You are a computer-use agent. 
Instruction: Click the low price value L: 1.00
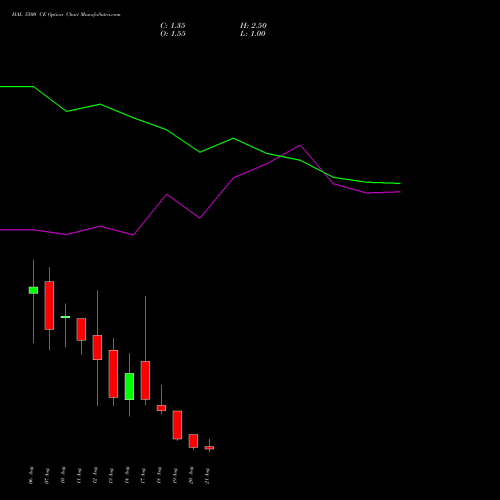(x=253, y=34)
